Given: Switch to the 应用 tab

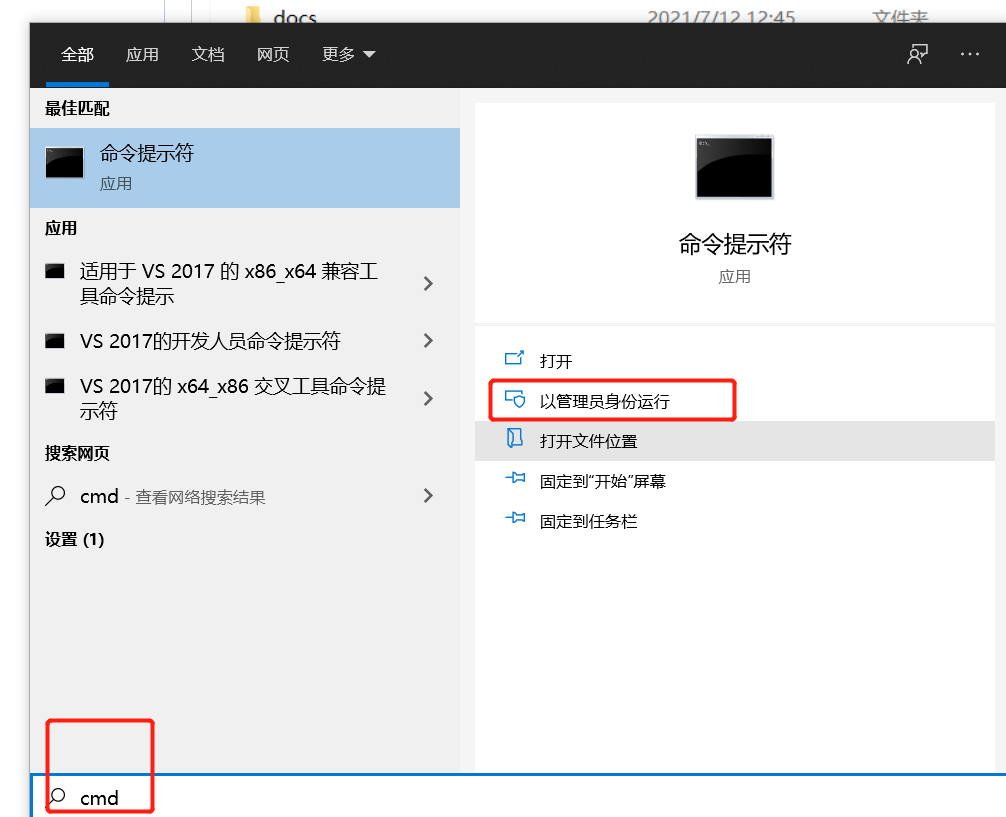Looking at the screenshot, I should click(142, 55).
